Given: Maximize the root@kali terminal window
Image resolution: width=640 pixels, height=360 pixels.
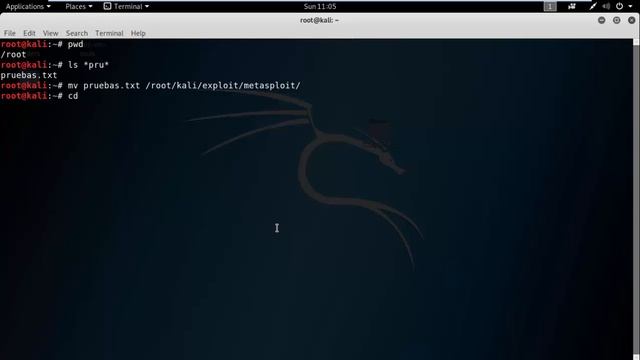Looking at the screenshot, I should [616, 20].
